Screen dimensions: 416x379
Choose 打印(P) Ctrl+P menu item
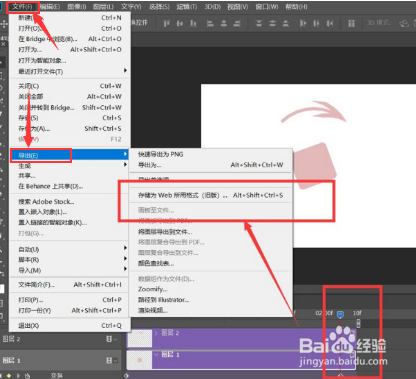coord(70,300)
